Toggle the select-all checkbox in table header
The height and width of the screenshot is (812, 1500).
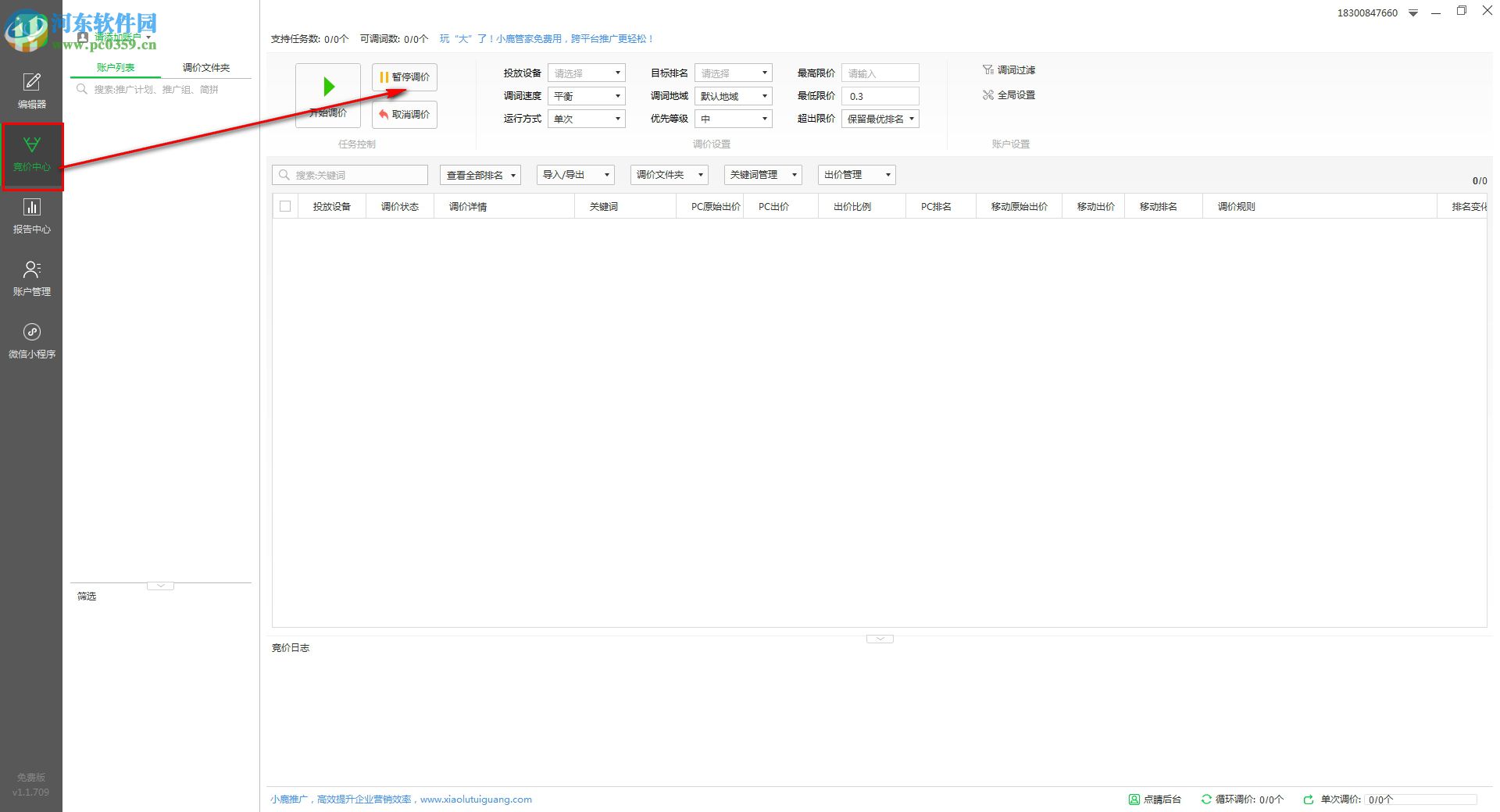click(285, 206)
